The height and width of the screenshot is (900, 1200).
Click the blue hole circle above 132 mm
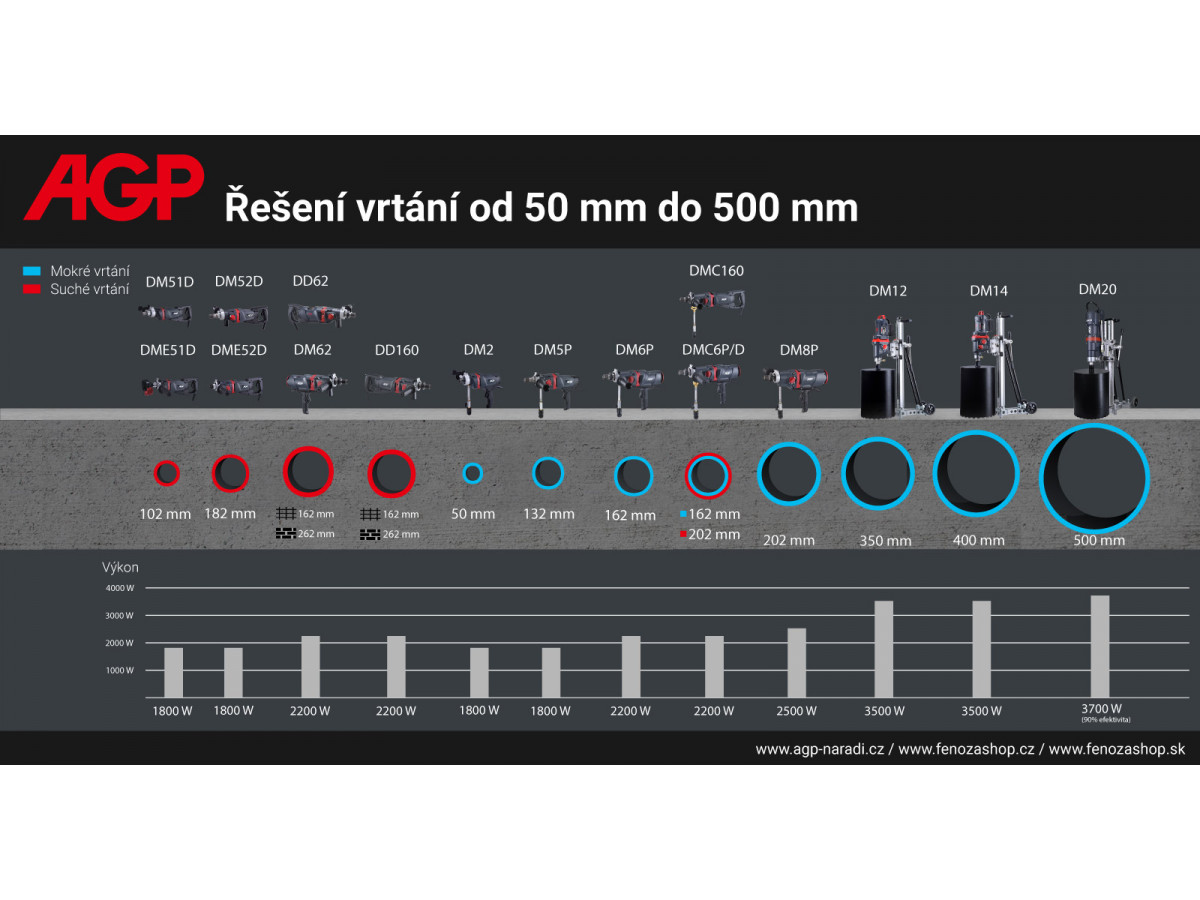click(x=548, y=472)
